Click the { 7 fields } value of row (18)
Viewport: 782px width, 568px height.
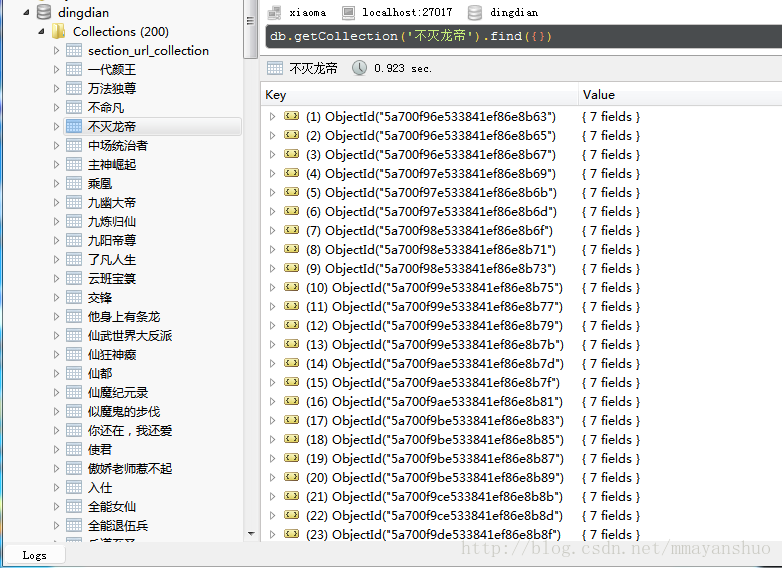pyautogui.click(x=611, y=439)
